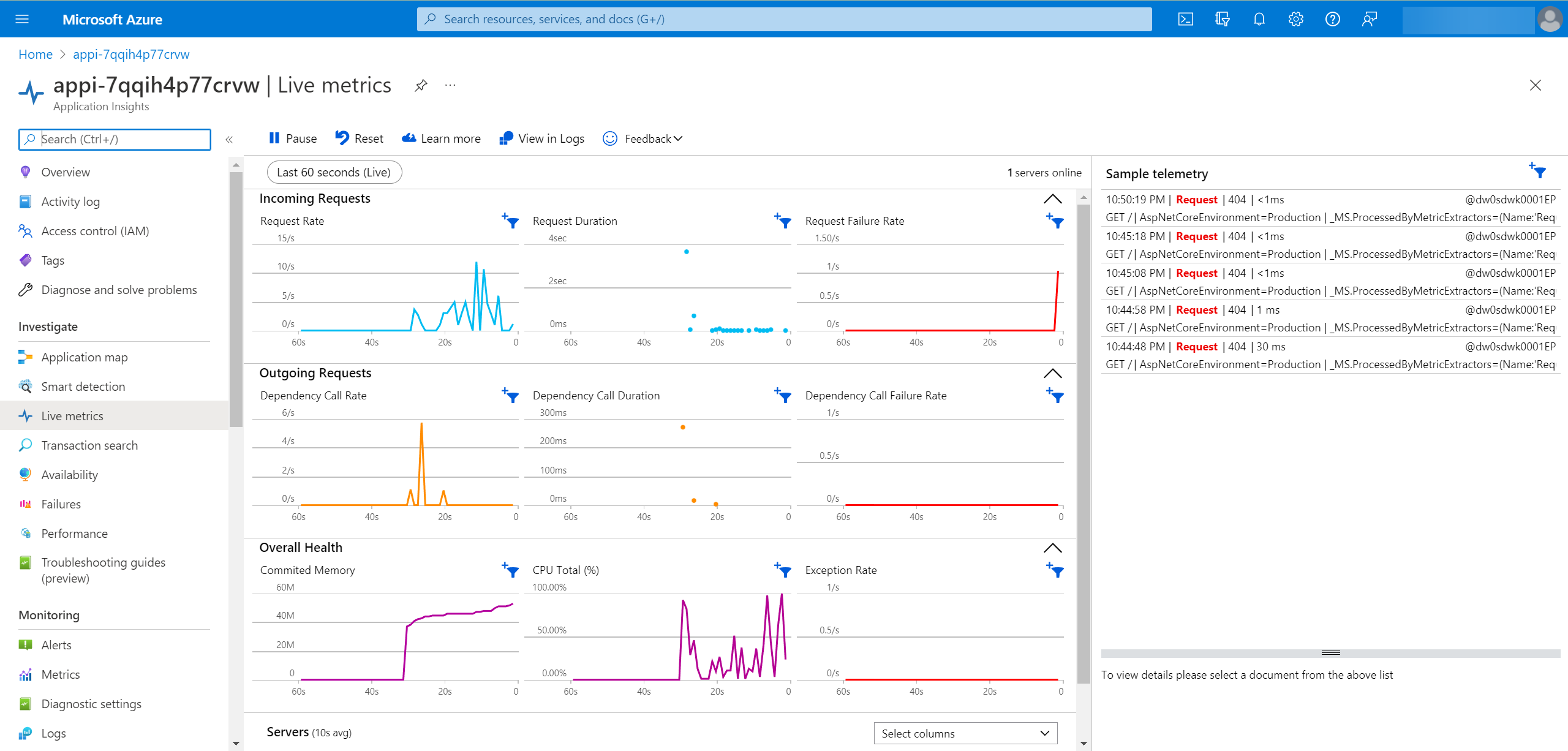This screenshot has width=1568, height=751.
Task: Add filter to Dependency Call Duration chart
Action: pyautogui.click(x=782, y=395)
